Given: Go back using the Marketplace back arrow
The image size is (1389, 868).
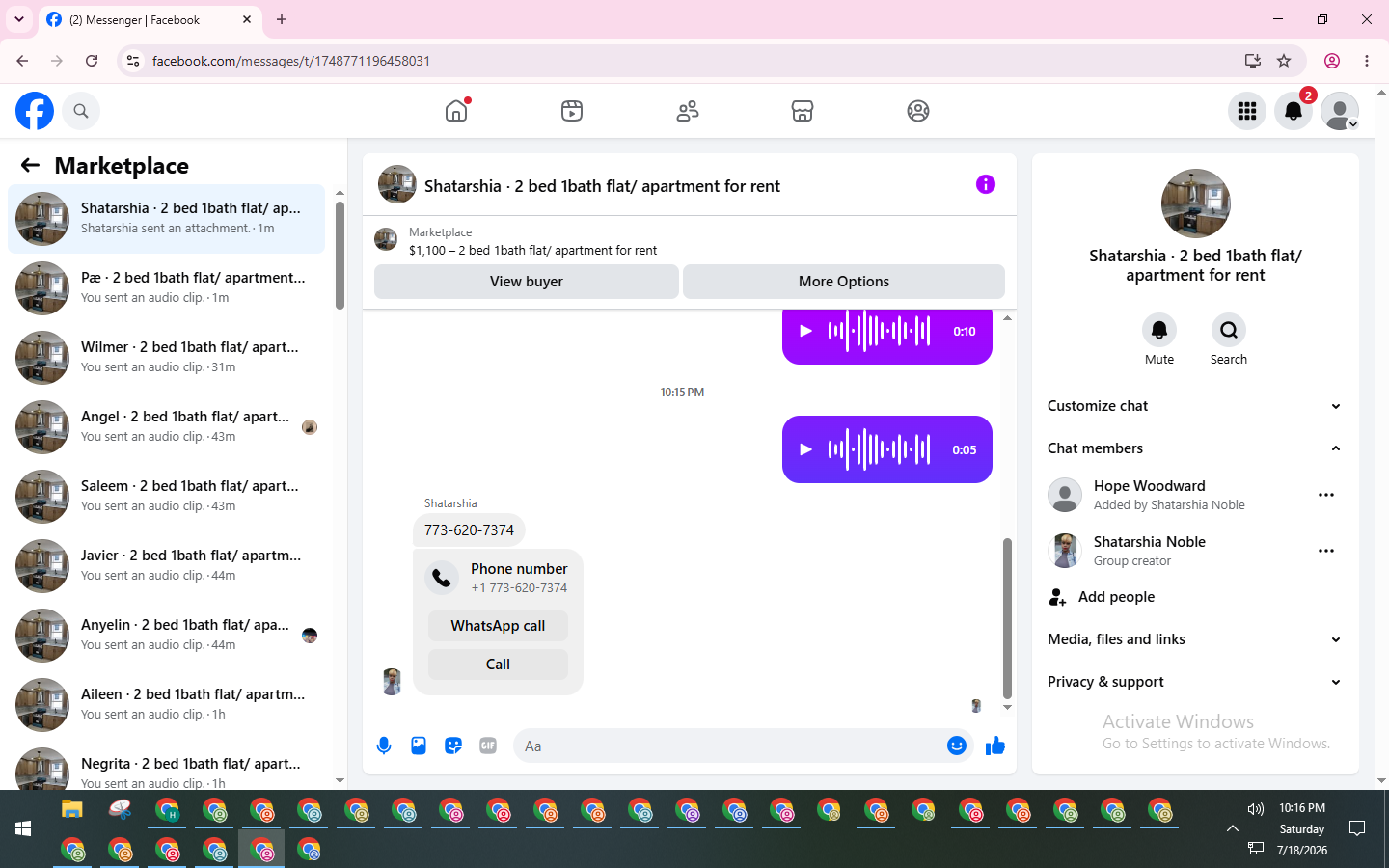Looking at the screenshot, I should coord(30,165).
